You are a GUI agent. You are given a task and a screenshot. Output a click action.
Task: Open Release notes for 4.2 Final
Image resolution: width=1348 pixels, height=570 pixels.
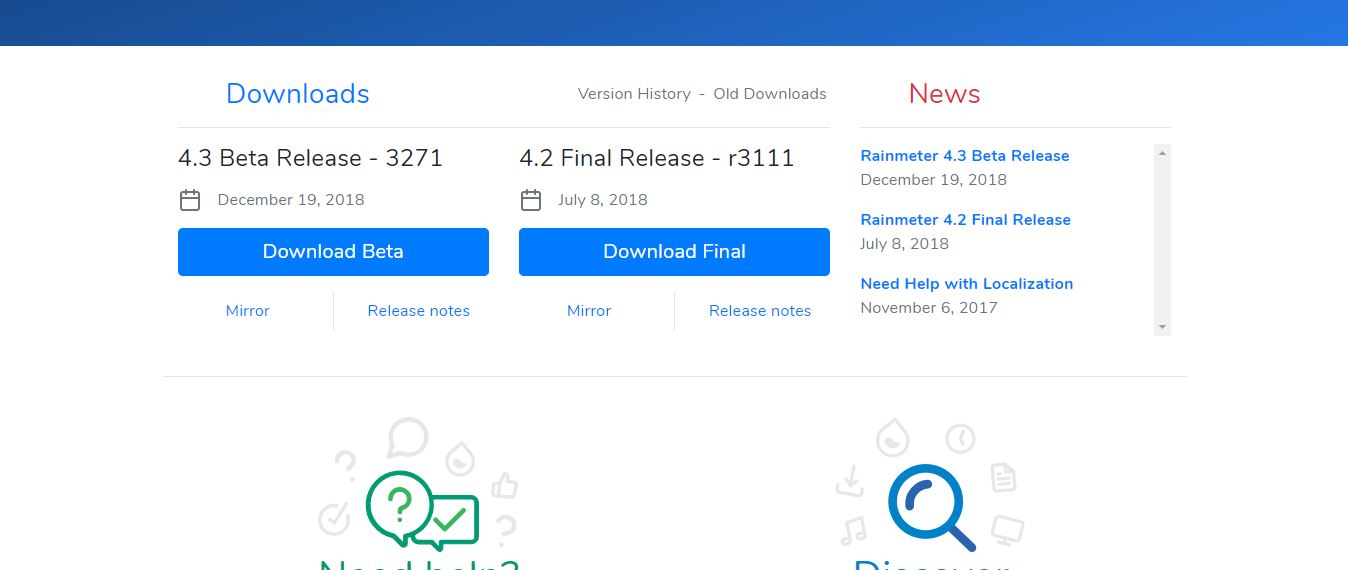[x=760, y=311]
